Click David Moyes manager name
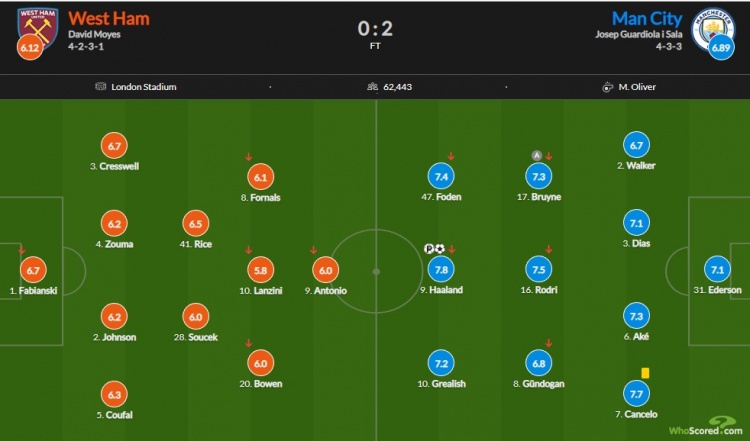This screenshot has height=441, width=750. [x=94, y=34]
